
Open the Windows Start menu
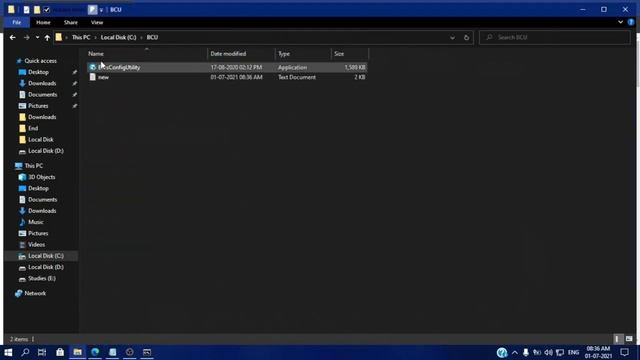(8, 352)
